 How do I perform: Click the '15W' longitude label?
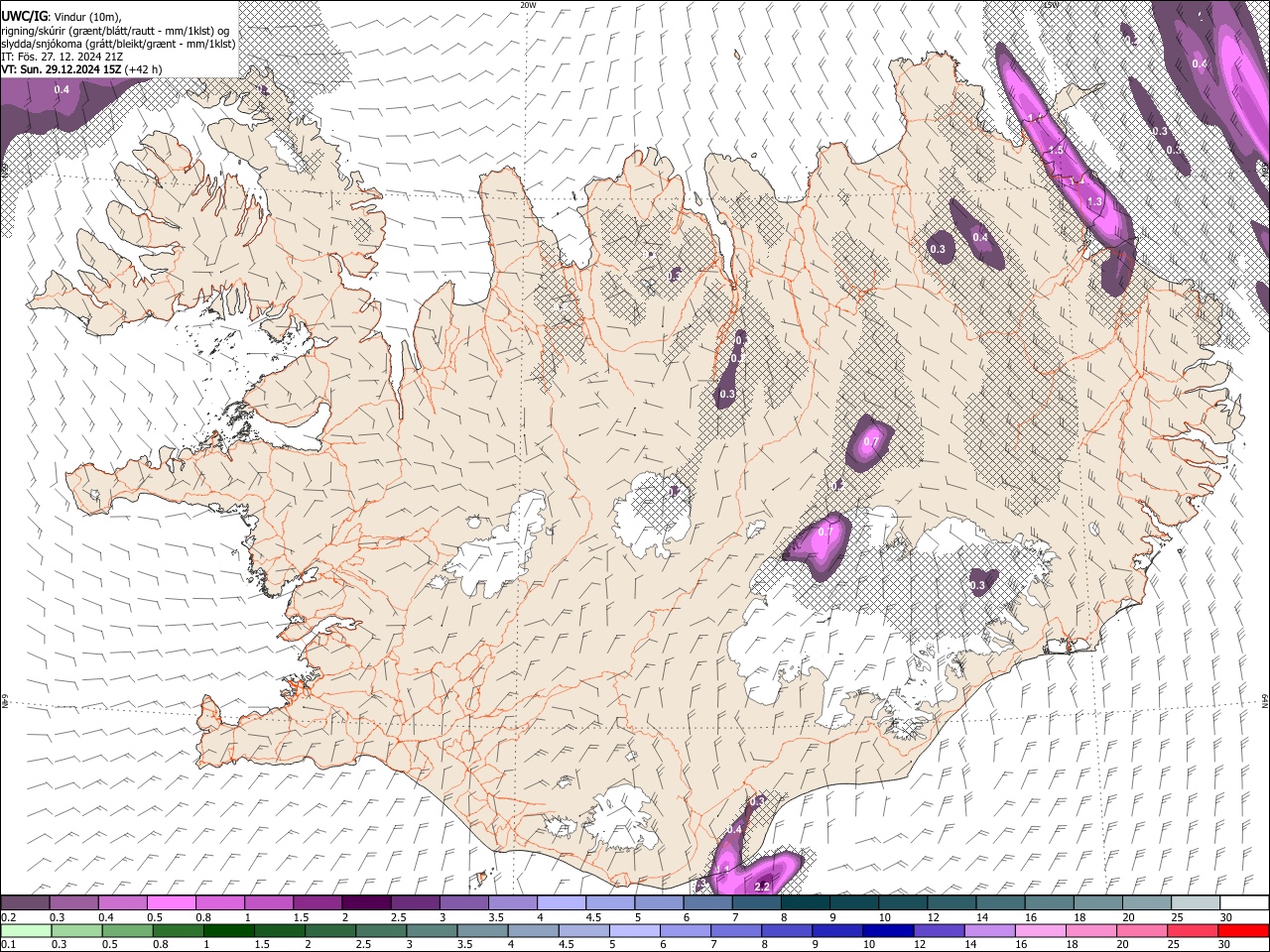click(1051, 5)
